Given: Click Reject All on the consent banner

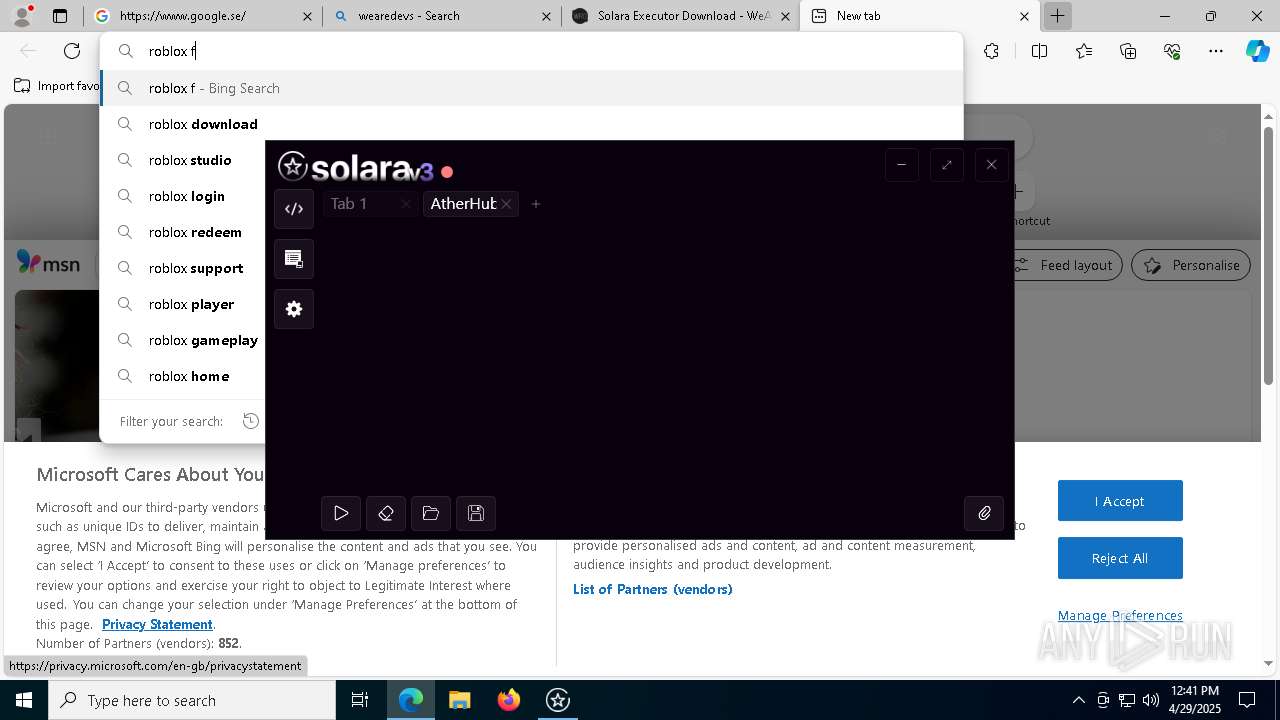Looking at the screenshot, I should click(1120, 558).
